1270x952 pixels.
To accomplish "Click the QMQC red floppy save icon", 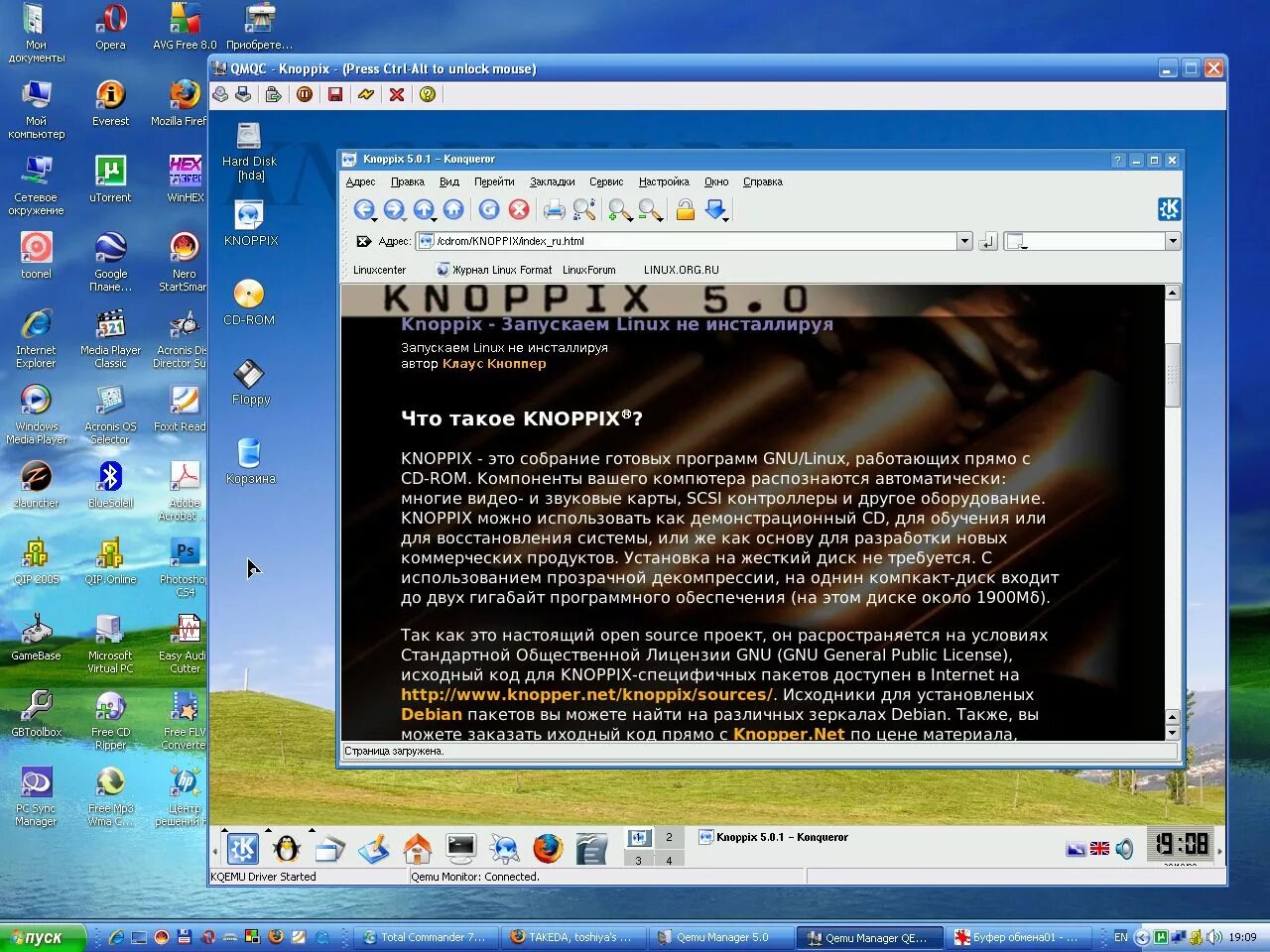I will point(335,94).
